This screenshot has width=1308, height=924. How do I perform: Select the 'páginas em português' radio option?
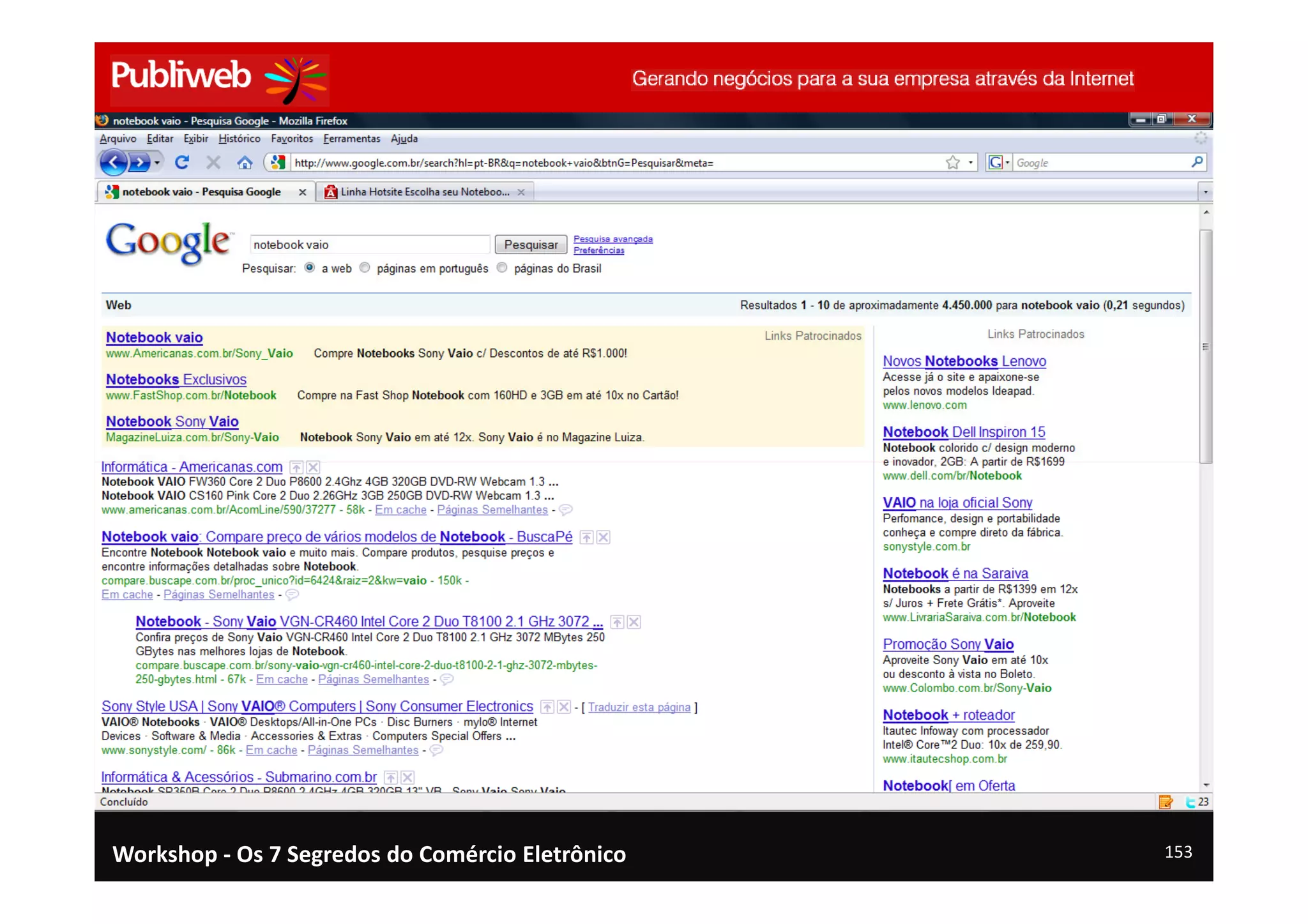[365, 268]
